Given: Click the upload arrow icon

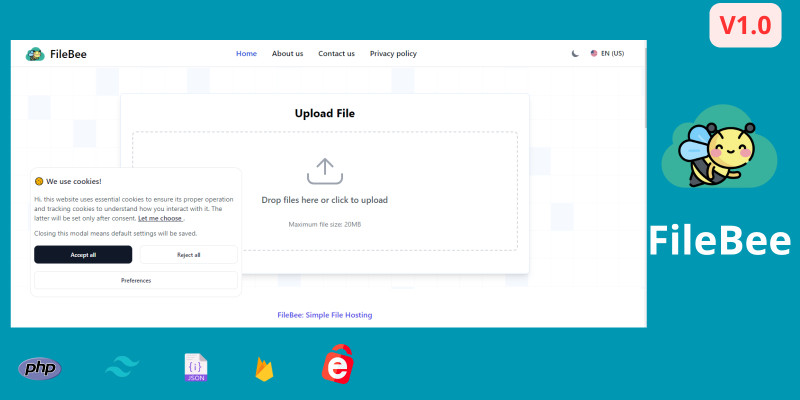Looking at the screenshot, I should [324, 171].
